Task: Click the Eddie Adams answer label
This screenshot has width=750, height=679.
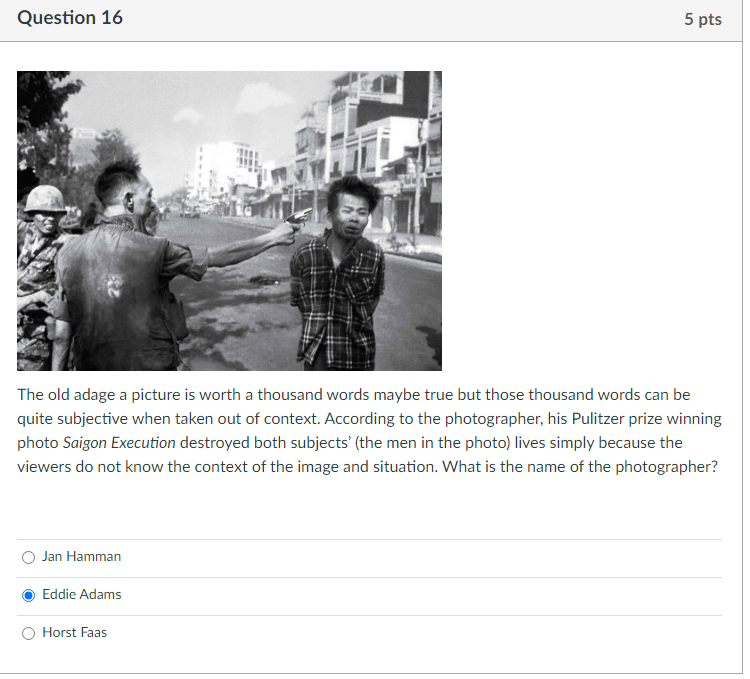Action: point(82,595)
